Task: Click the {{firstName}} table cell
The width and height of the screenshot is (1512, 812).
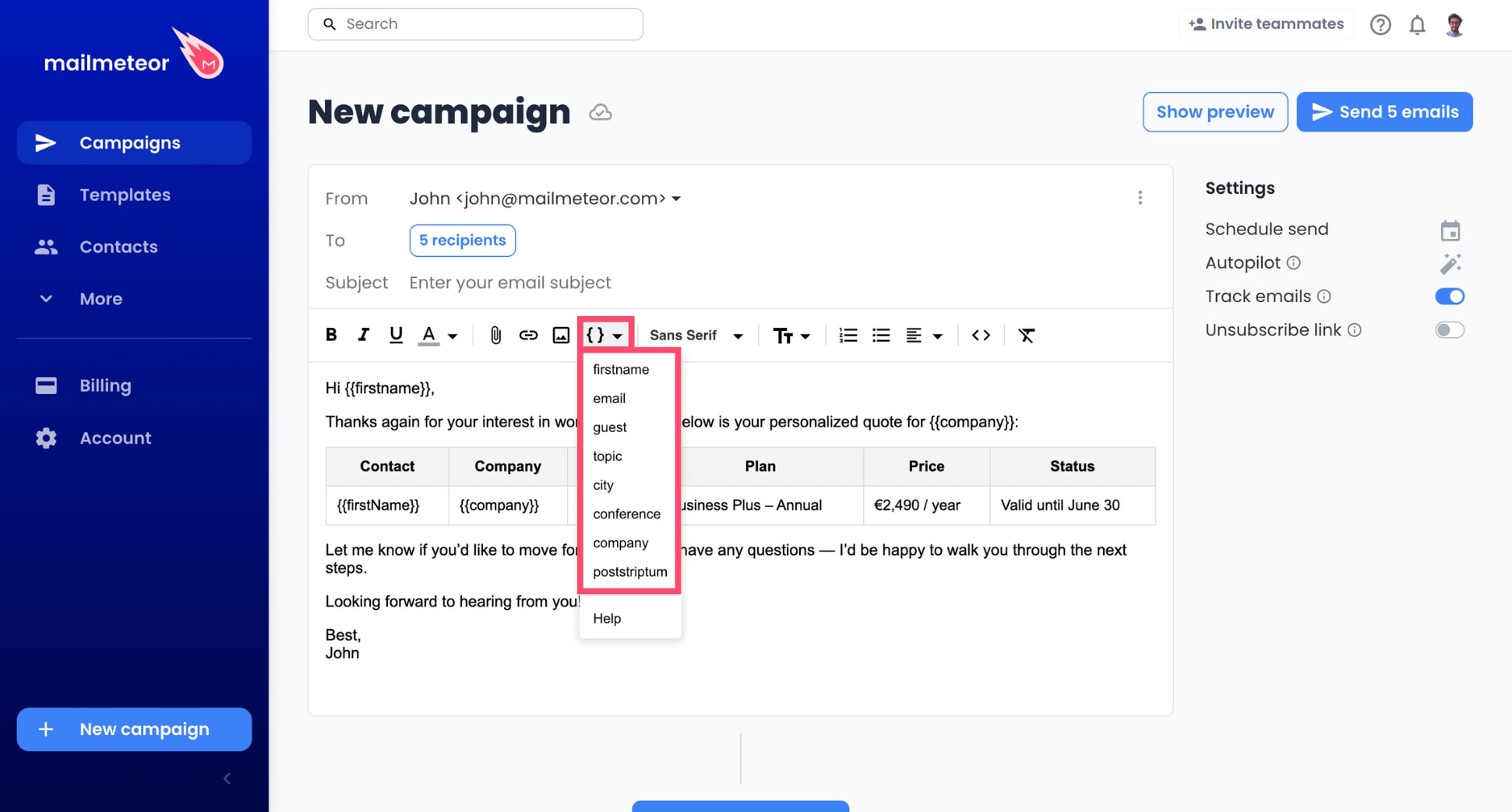Action: (x=387, y=505)
